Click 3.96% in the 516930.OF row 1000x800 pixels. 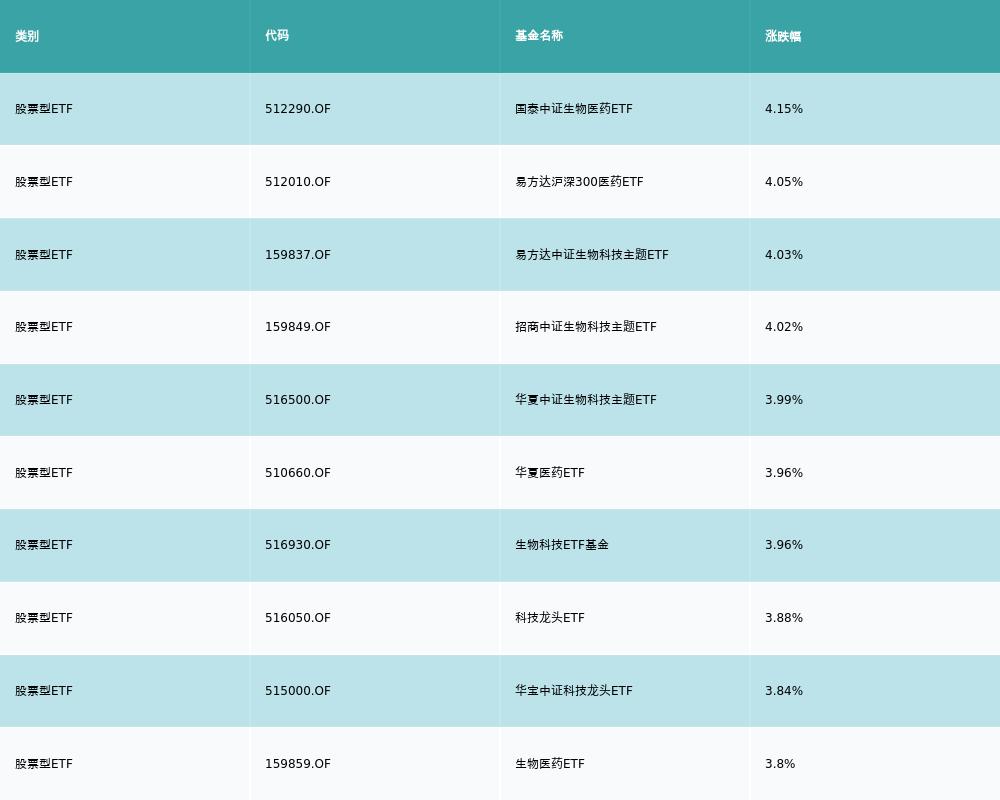784,545
